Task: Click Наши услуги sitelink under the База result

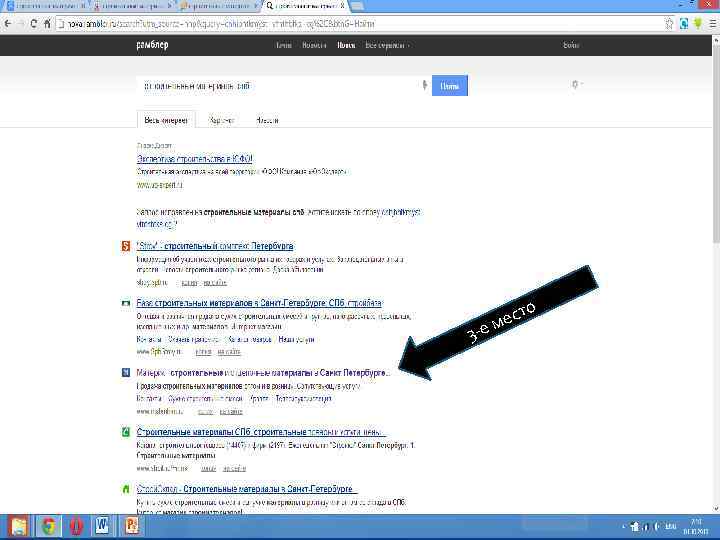Action: [x=297, y=339]
